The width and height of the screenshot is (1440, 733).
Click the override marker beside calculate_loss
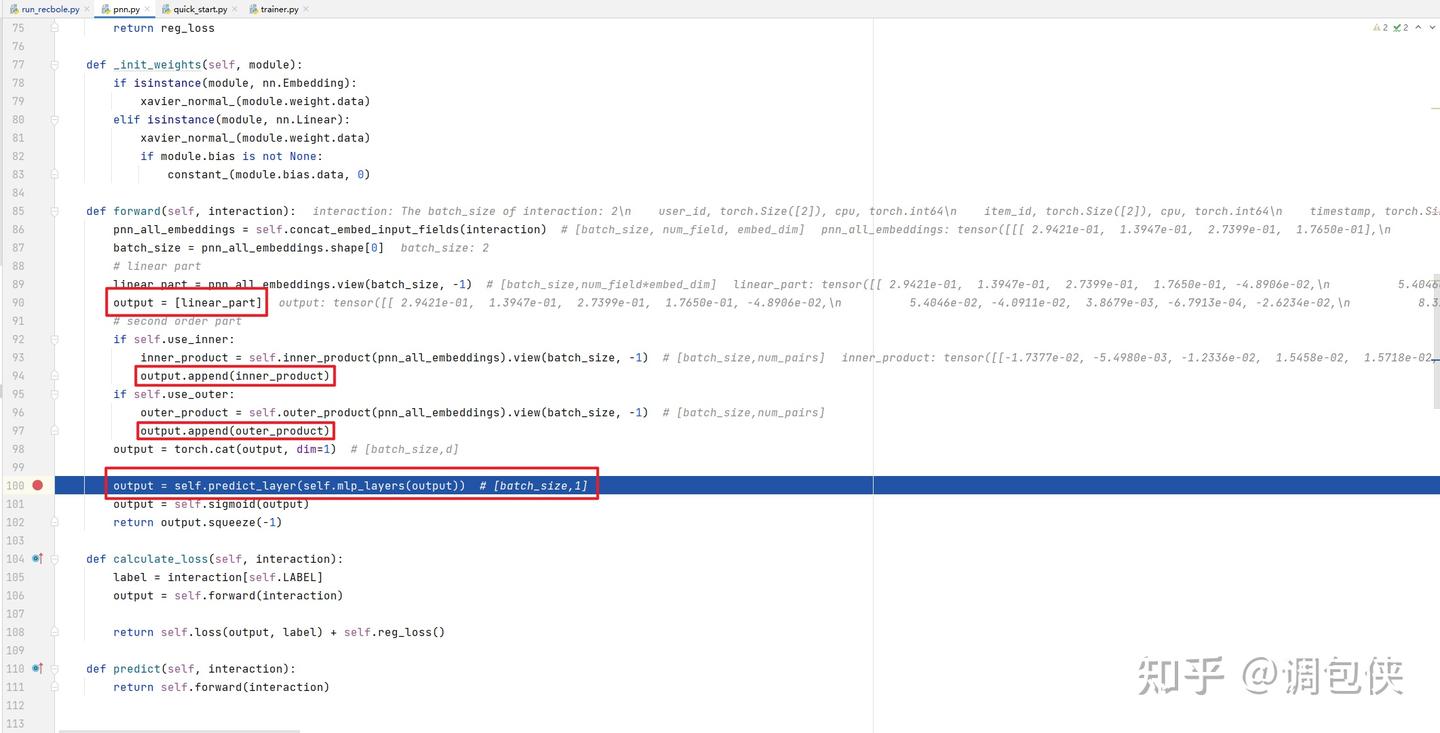tap(38, 558)
